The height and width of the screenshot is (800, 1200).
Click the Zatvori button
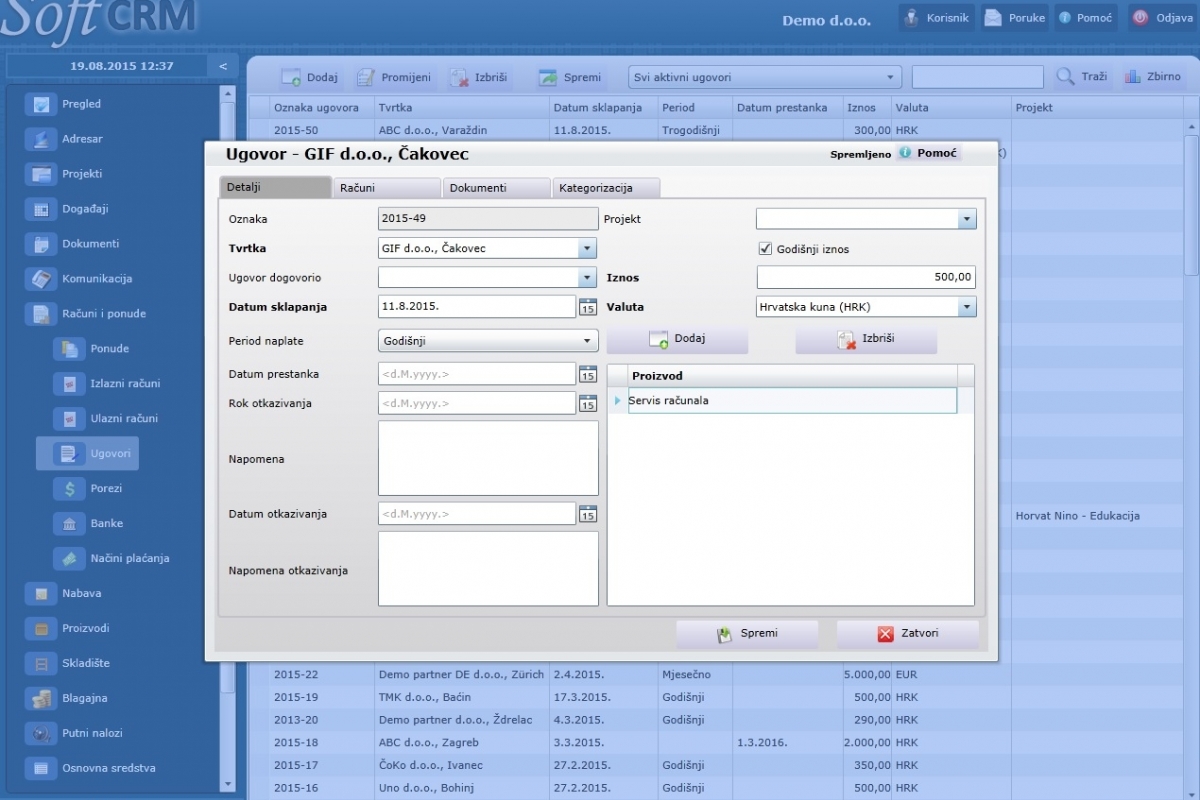pyautogui.click(x=907, y=633)
